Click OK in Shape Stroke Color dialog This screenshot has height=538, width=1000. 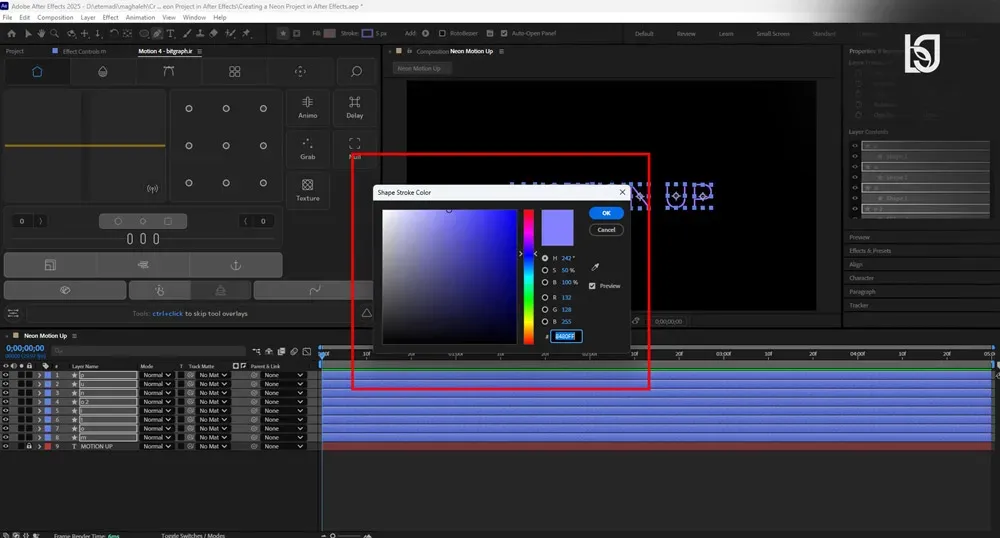(606, 213)
